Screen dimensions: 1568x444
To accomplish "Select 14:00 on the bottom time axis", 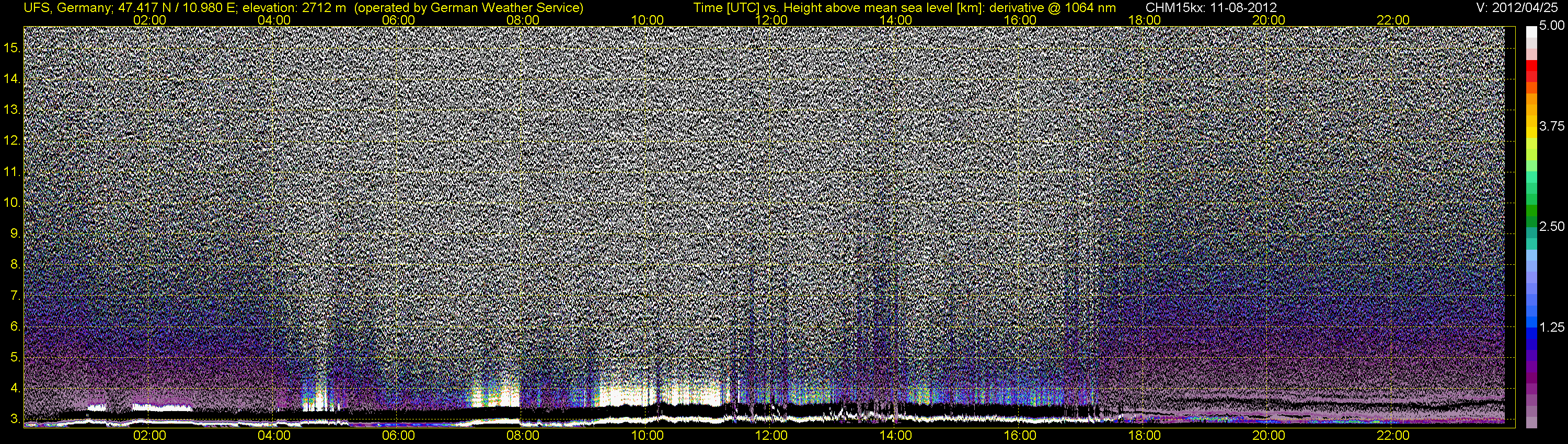I will pos(895,436).
